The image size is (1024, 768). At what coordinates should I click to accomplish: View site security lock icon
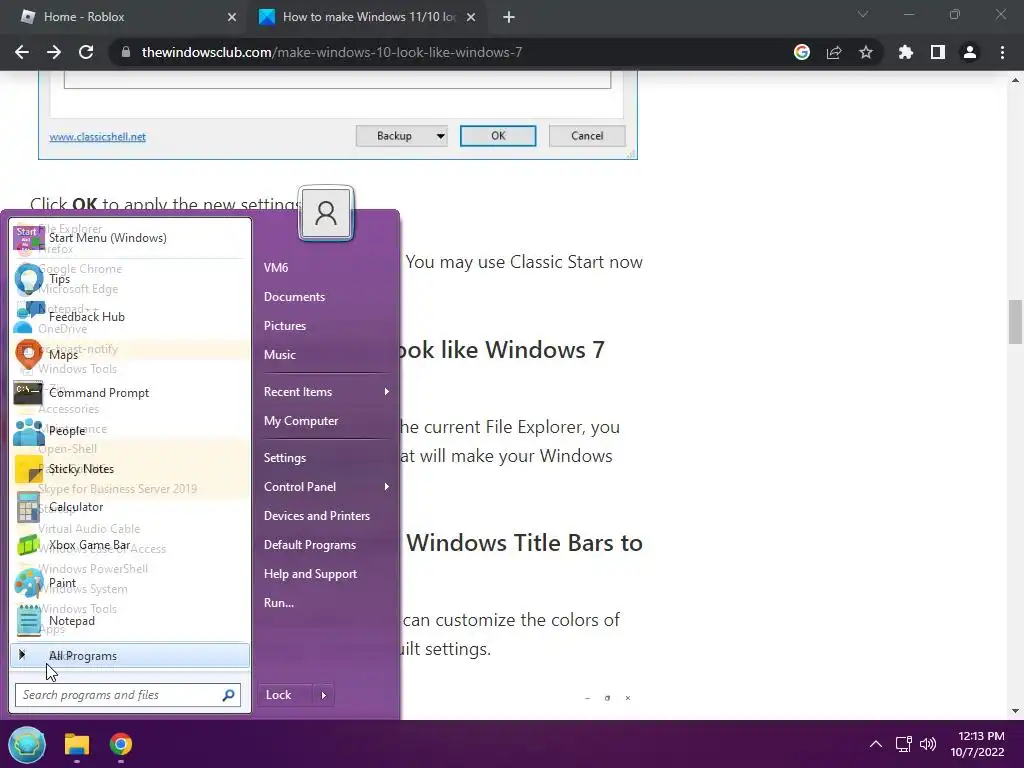(x=126, y=52)
